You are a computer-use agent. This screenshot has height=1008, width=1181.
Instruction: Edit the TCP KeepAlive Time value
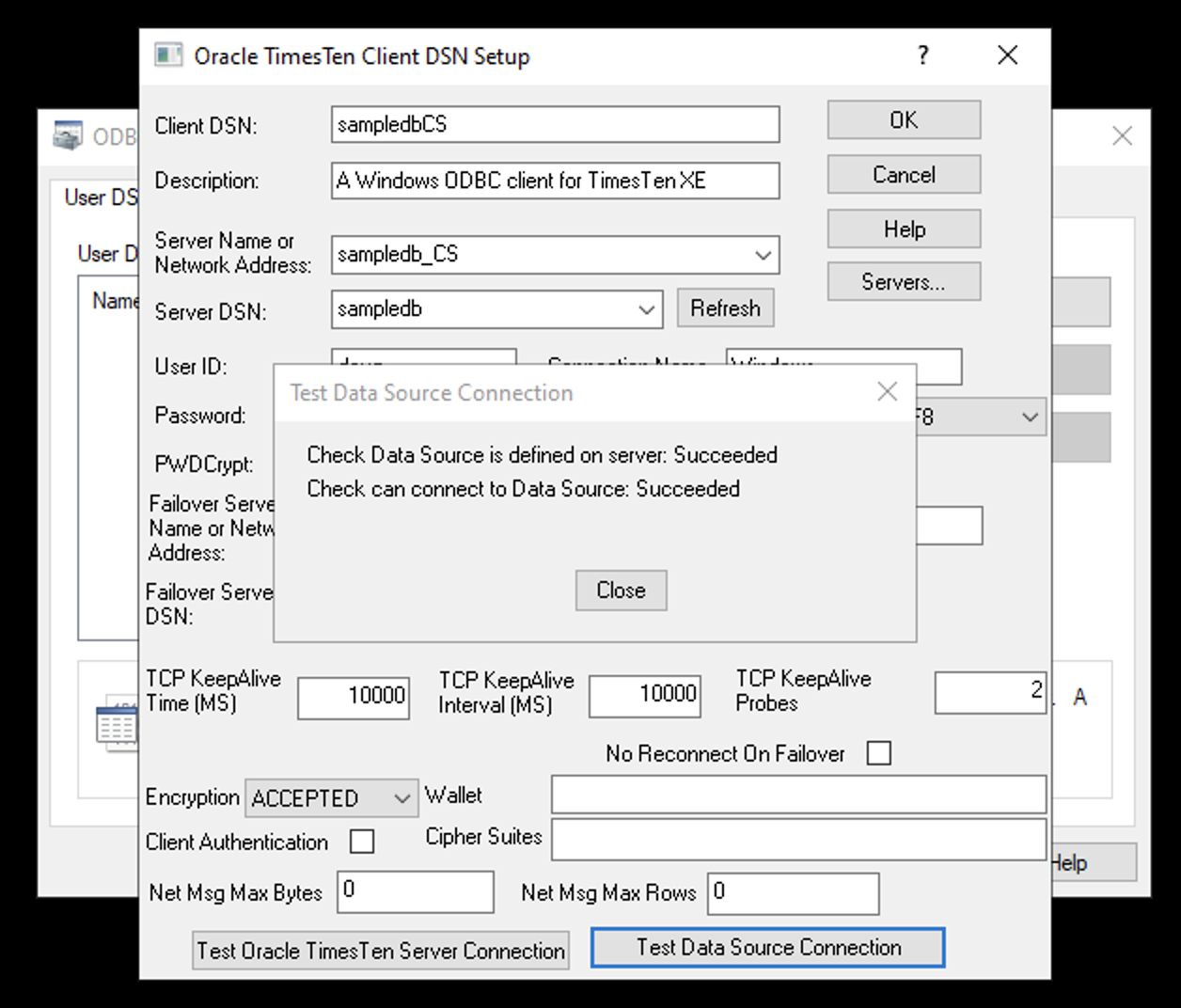point(353,697)
